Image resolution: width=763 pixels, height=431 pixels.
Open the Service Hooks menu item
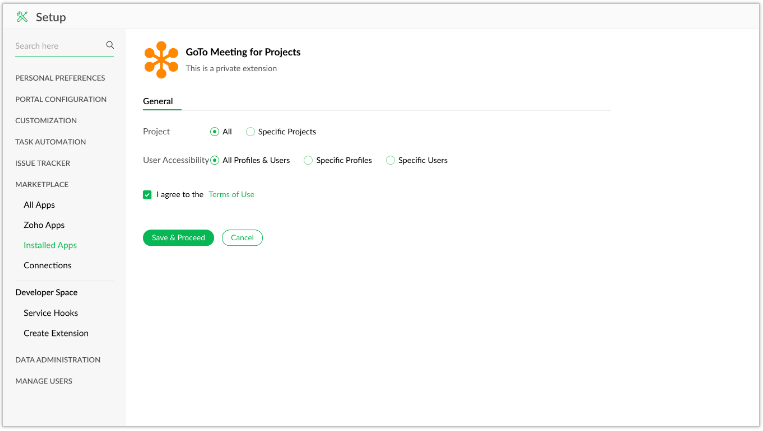[x=50, y=313]
